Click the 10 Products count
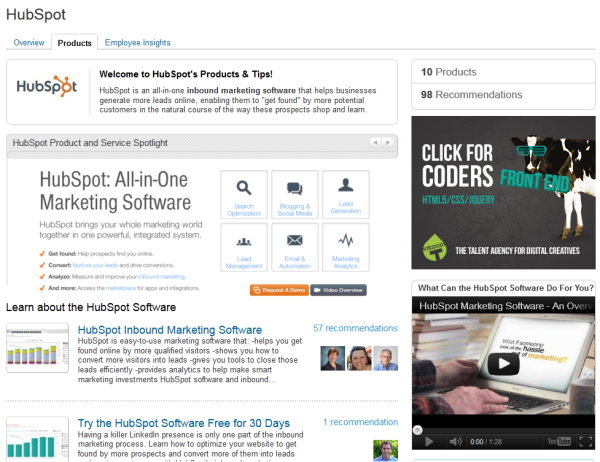 tap(448, 72)
